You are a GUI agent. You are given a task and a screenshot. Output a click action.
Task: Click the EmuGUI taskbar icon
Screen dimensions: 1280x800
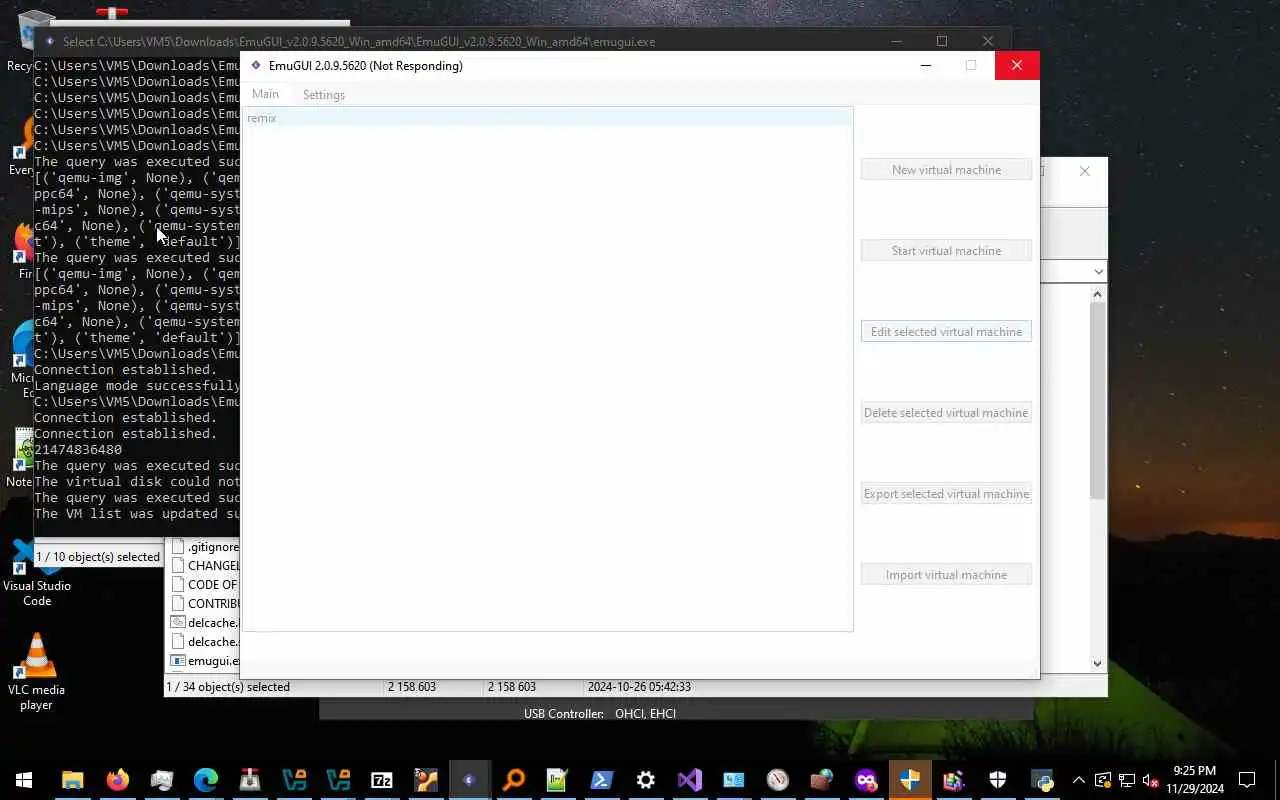(x=469, y=780)
